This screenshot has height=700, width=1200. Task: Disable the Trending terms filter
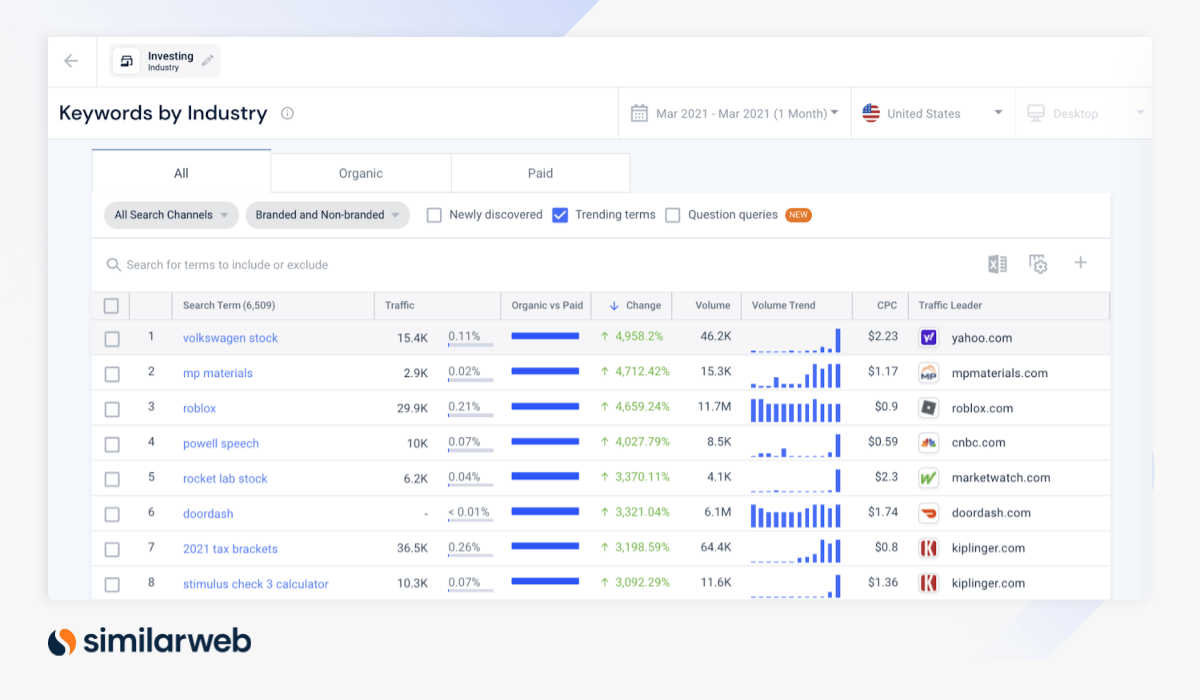click(560, 214)
